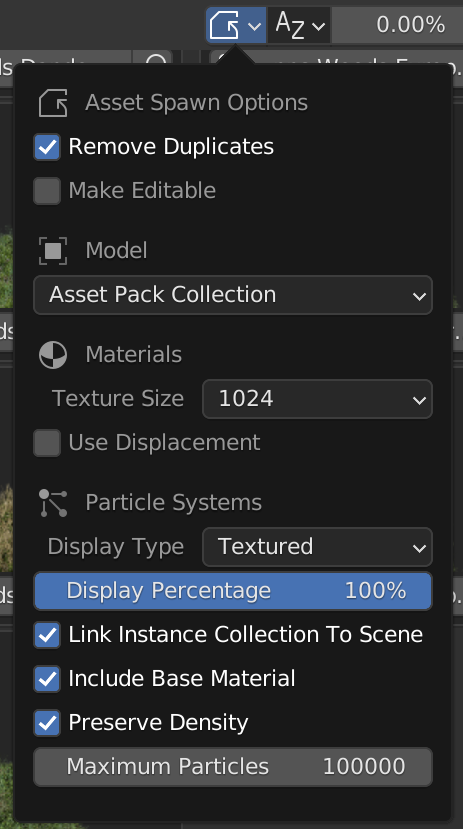Image resolution: width=463 pixels, height=829 pixels.
Task: Uncheck Link Instance Collection To Scene
Action: (x=47, y=634)
